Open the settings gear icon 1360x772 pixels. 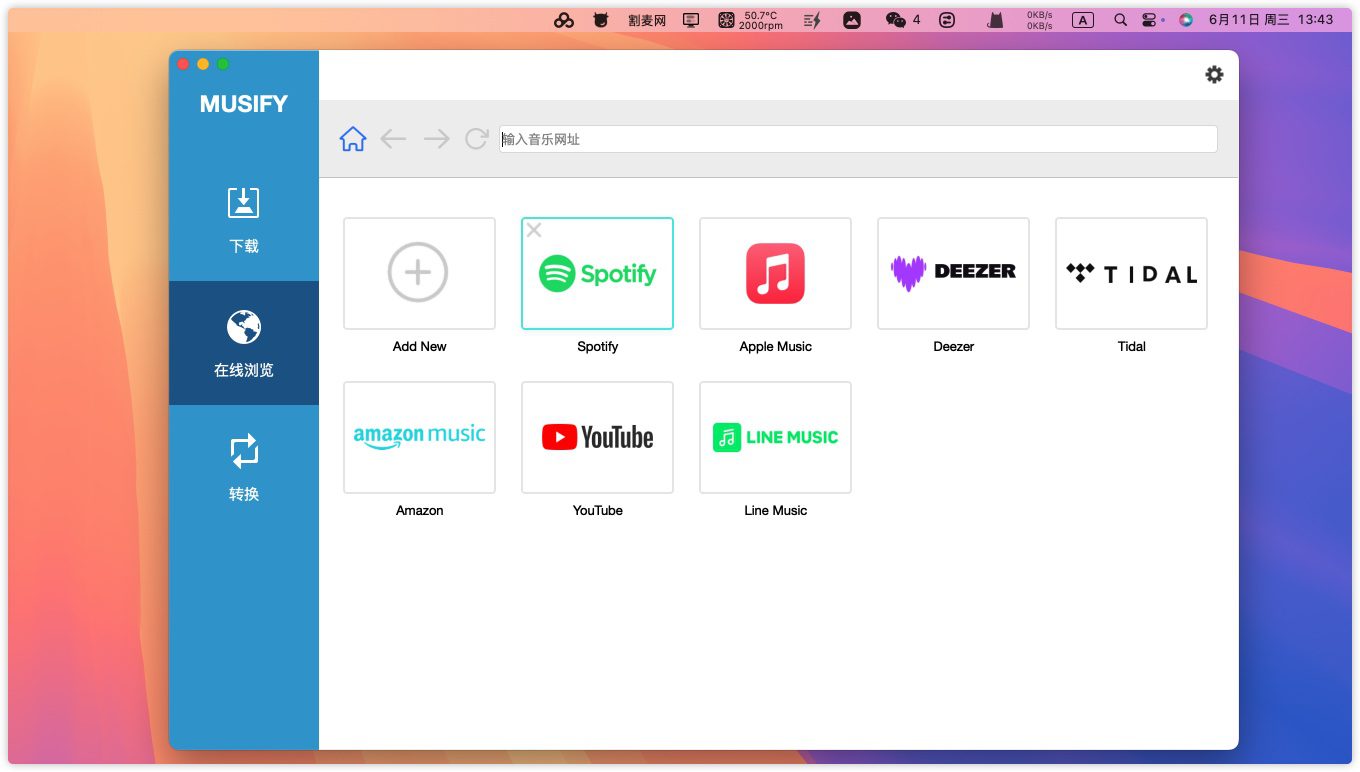tap(1214, 75)
